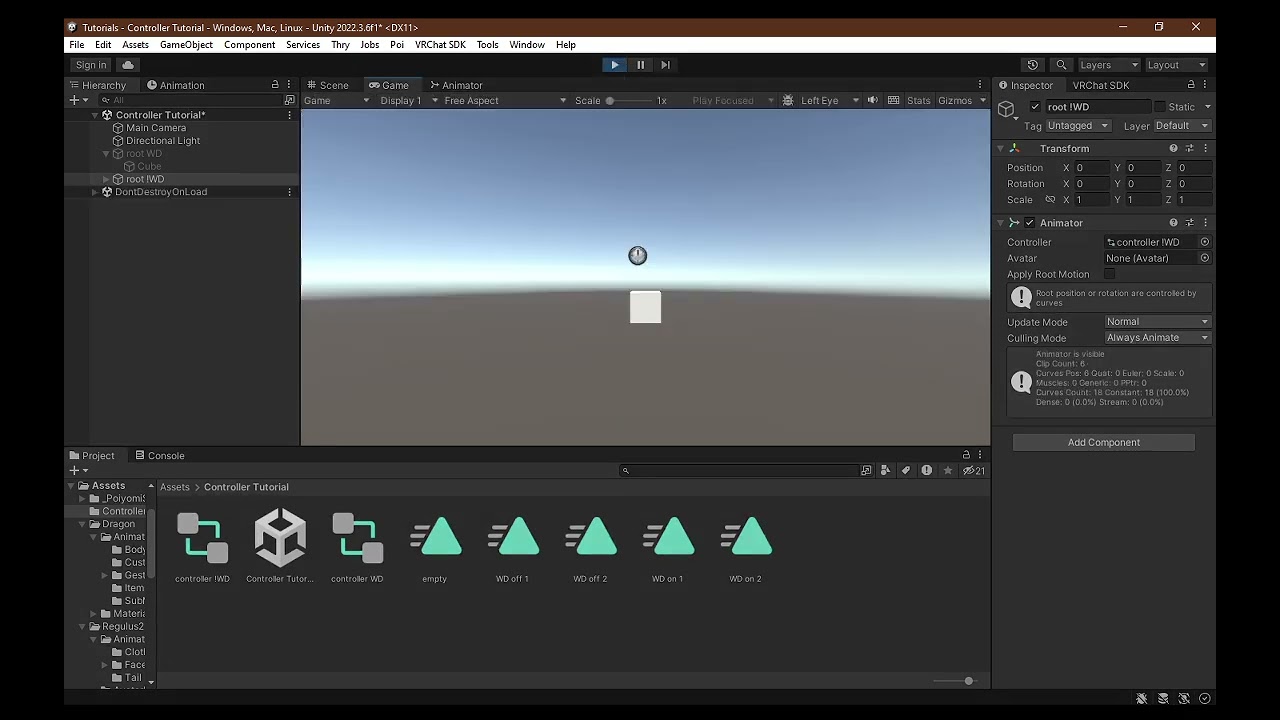
Task: Open the Layers dropdown
Action: pyautogui.click(x=1108, y=65)
